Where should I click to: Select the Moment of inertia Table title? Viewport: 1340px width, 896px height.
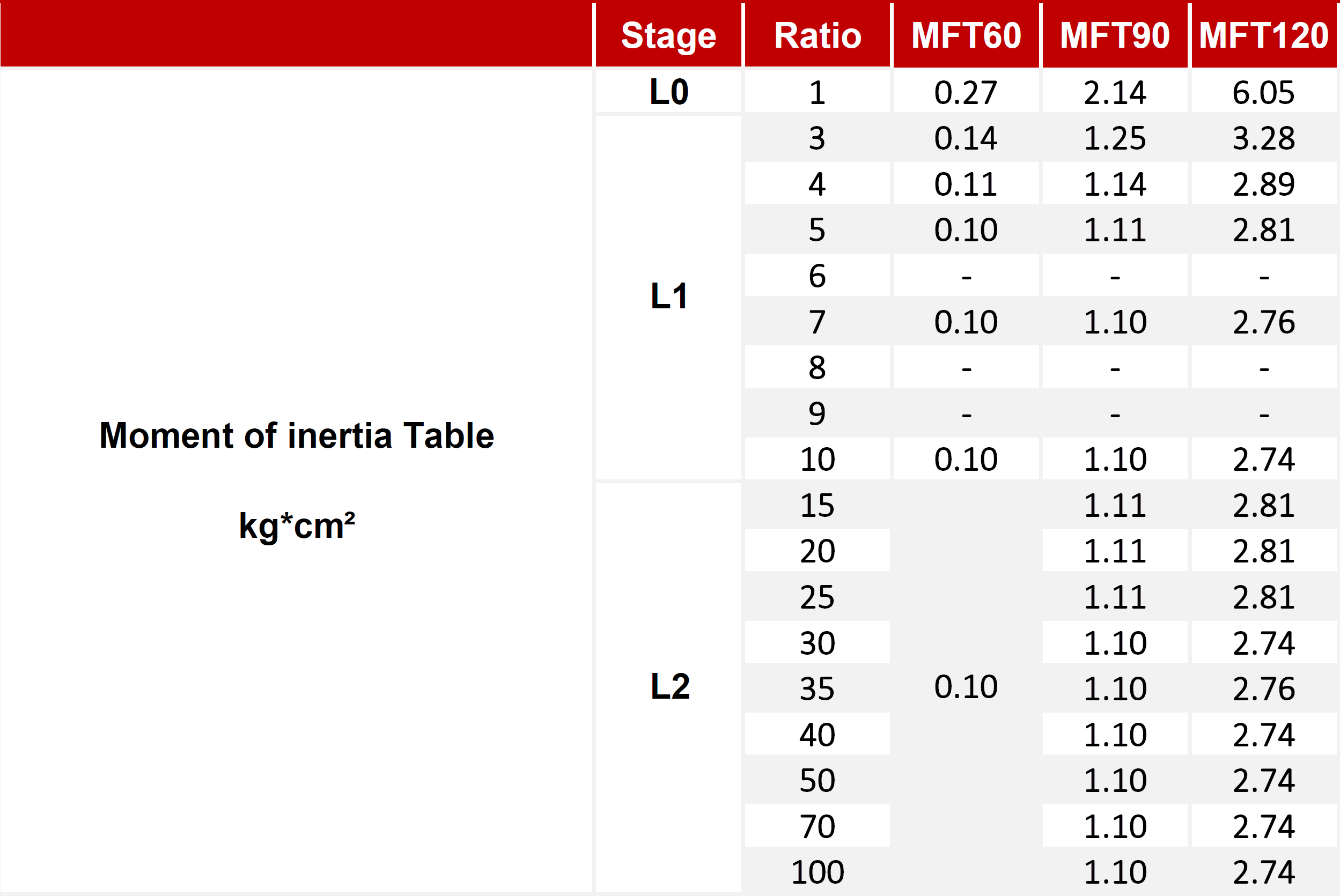click(x=296, y=435)
